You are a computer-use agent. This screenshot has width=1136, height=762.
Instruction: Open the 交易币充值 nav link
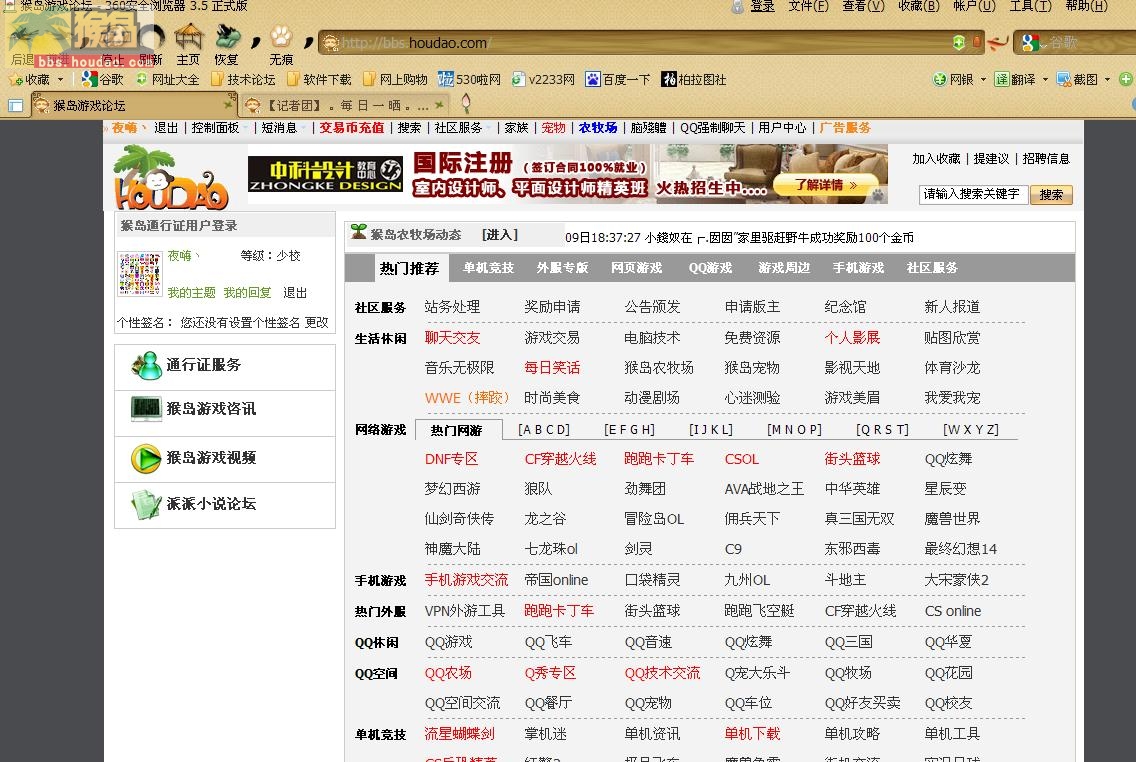click(351, 127)
